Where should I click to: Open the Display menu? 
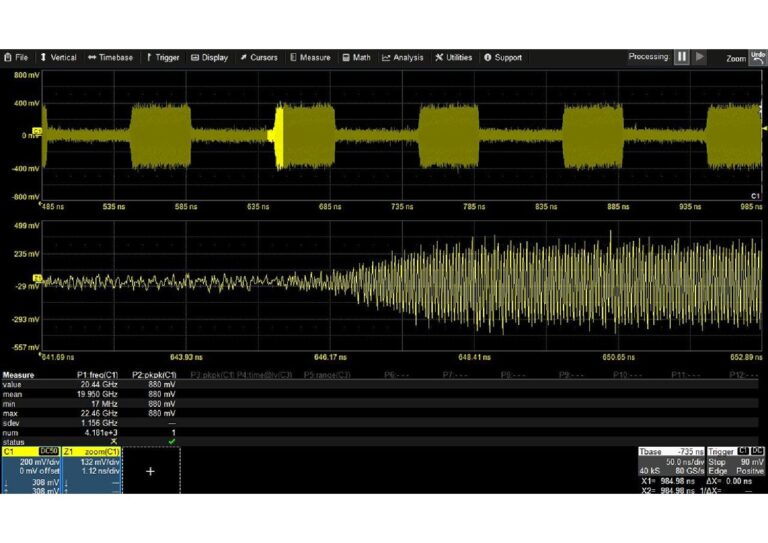coord(209,57)
